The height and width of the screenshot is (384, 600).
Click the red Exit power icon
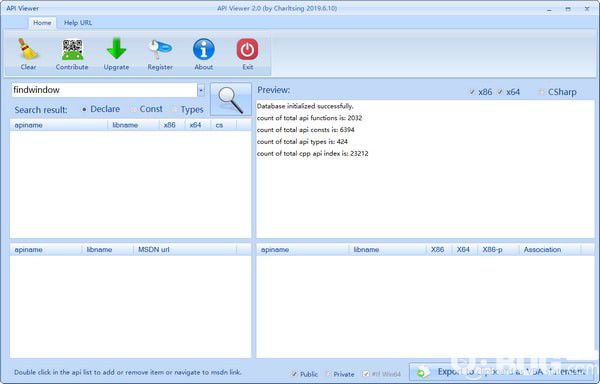click(247, 49)
